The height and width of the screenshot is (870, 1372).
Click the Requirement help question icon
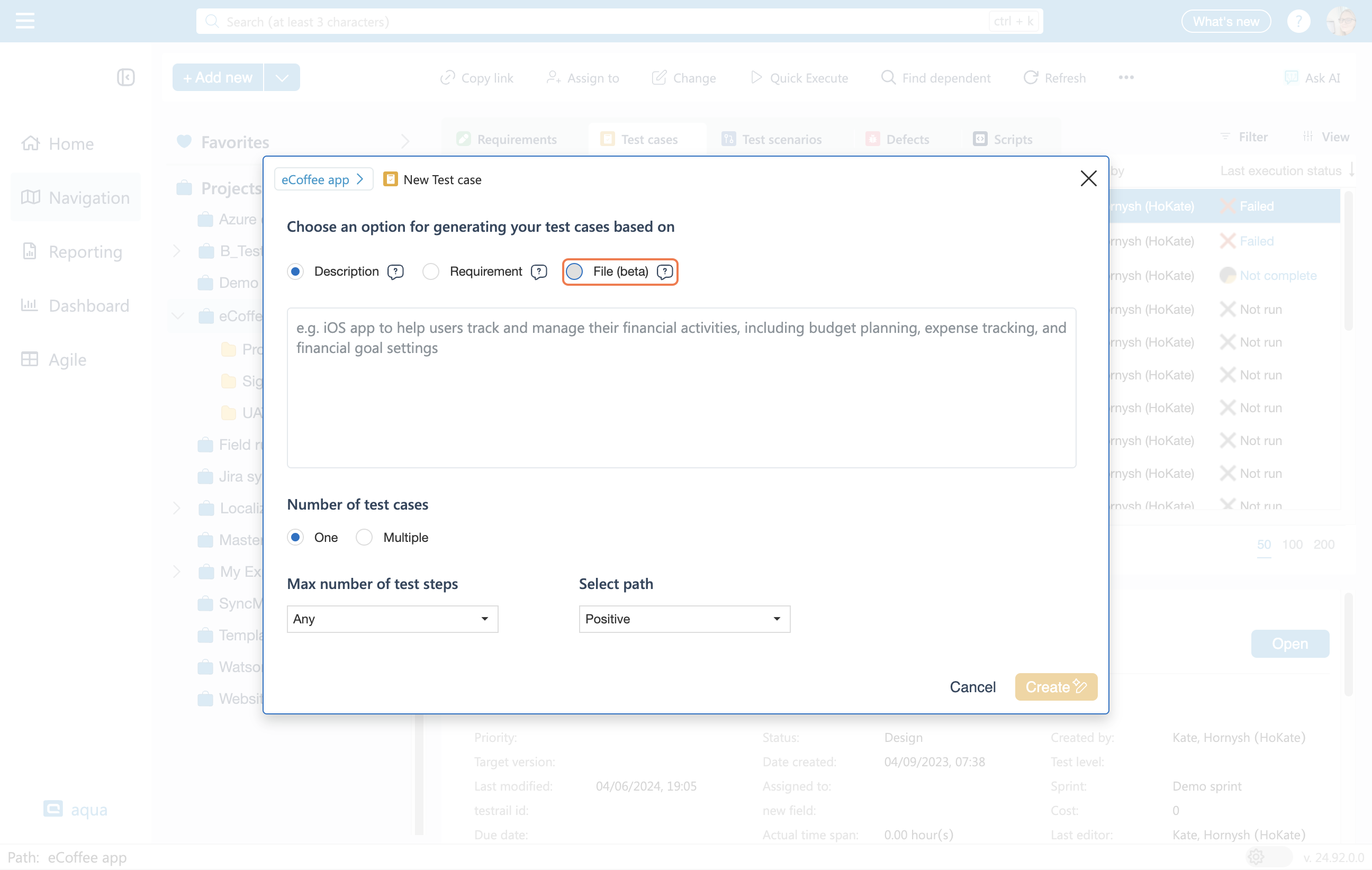pyautogui.click(x=538, y=272)
